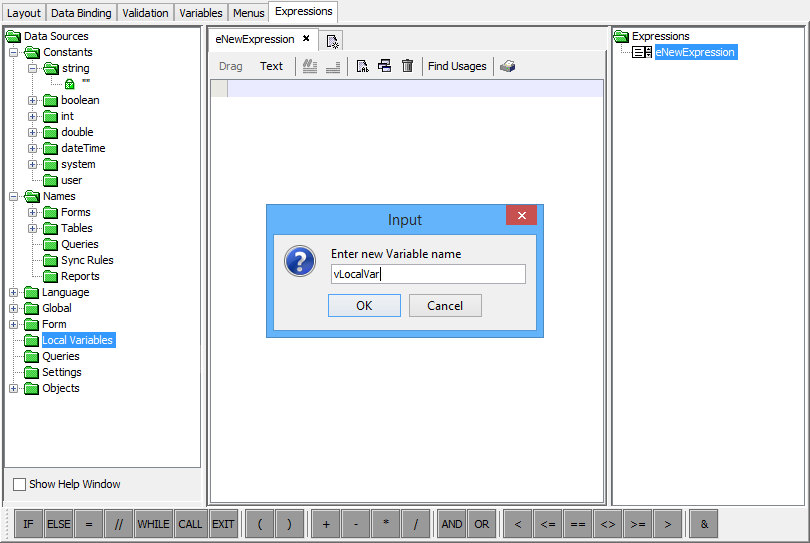810x543 pixels.
Task: Cancel the new variable dialog
Action: pyautogui.click(x=445, y=306)
